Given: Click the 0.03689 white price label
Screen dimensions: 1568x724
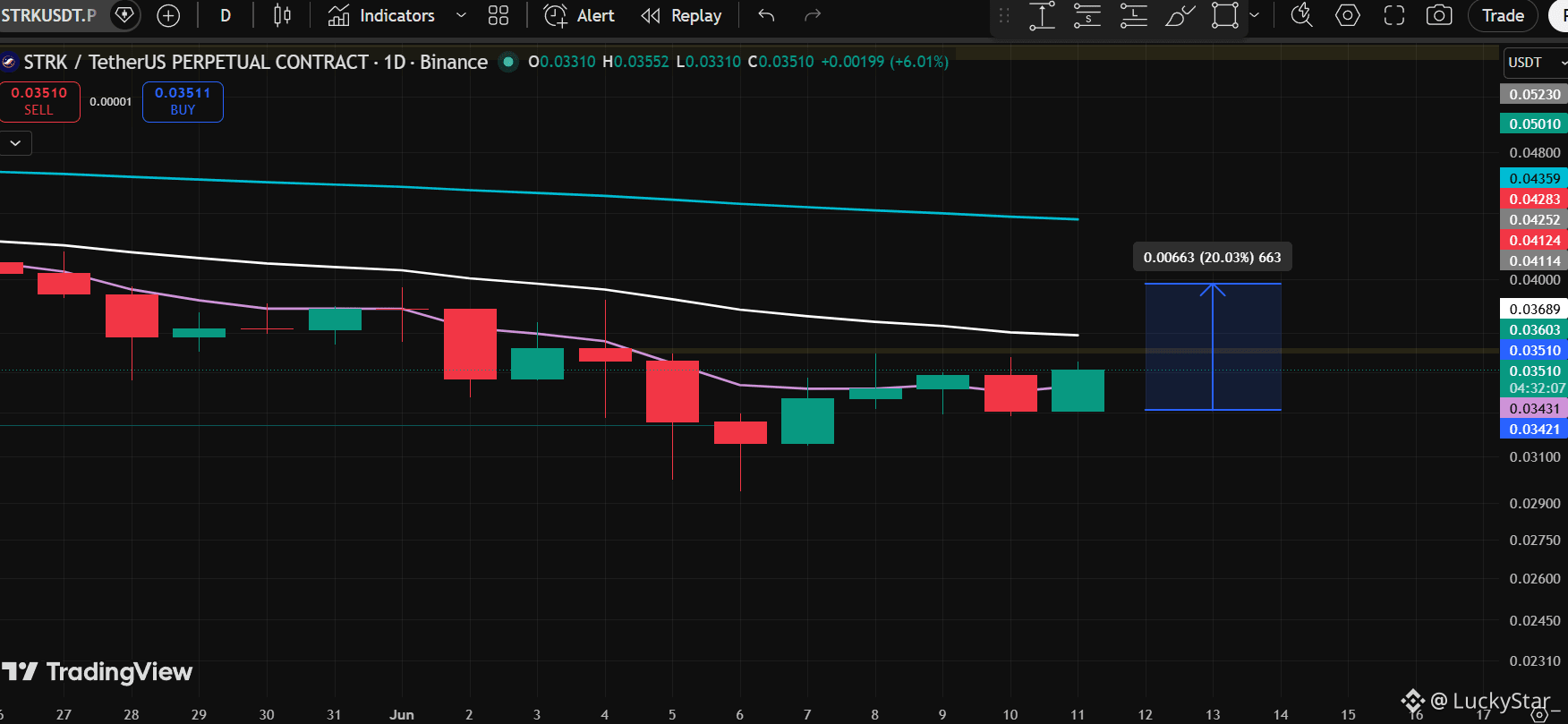Looking at the screenshot, I should [x=1534, y=309].
